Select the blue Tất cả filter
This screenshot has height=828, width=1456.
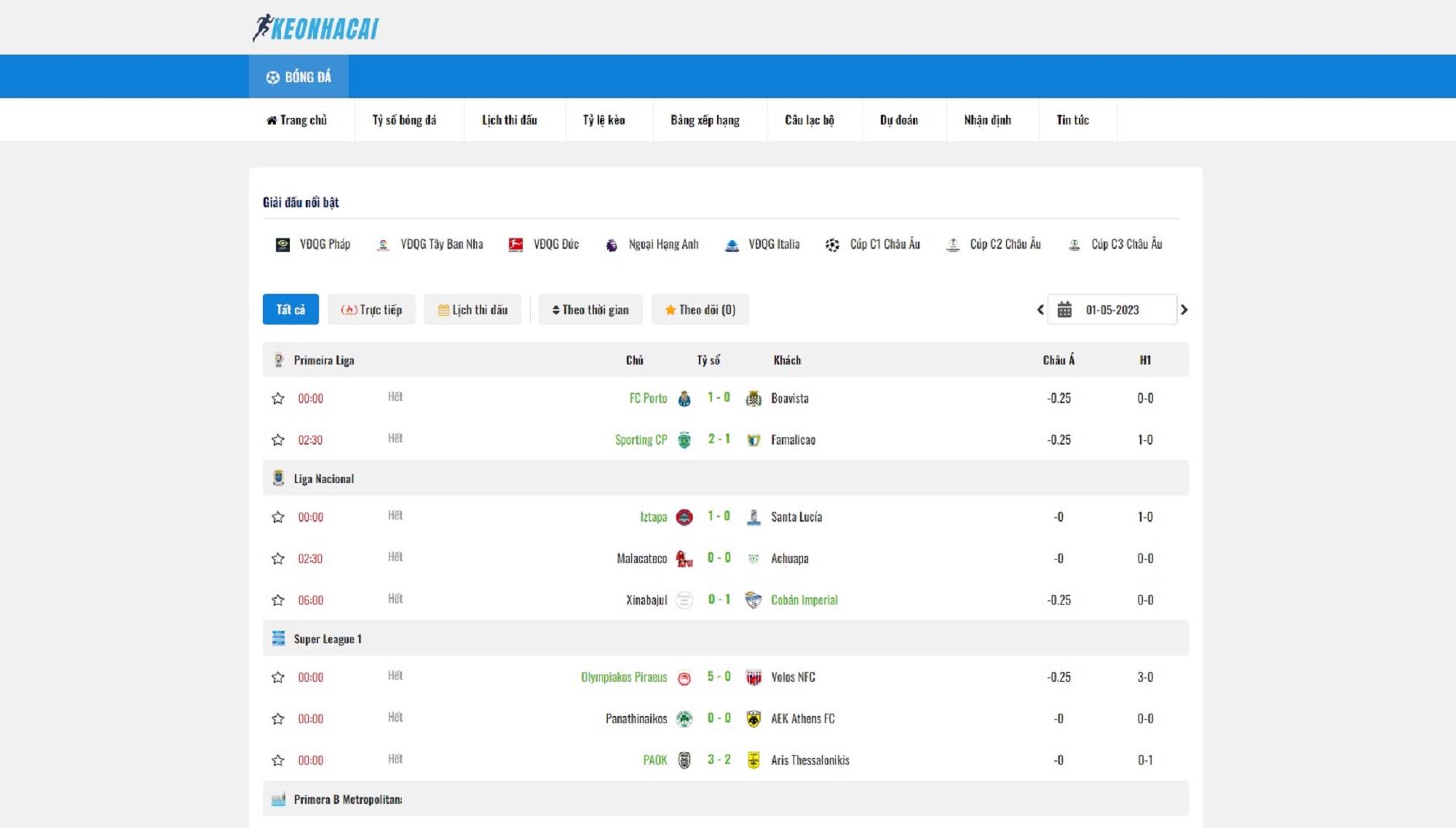290,310
